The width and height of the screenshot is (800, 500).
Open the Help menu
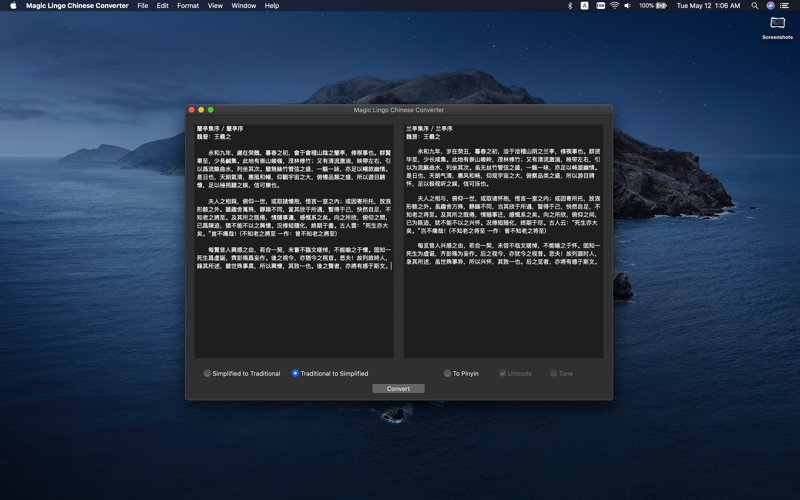click(x=271, y=6)
